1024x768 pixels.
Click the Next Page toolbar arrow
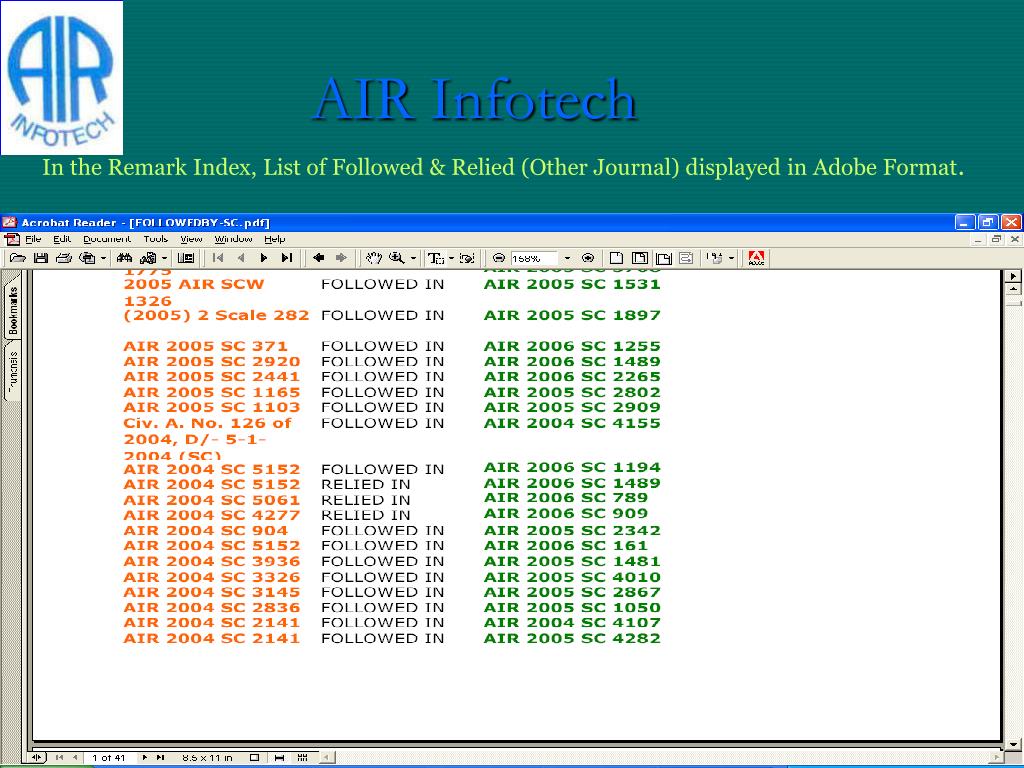click(264, 258)
